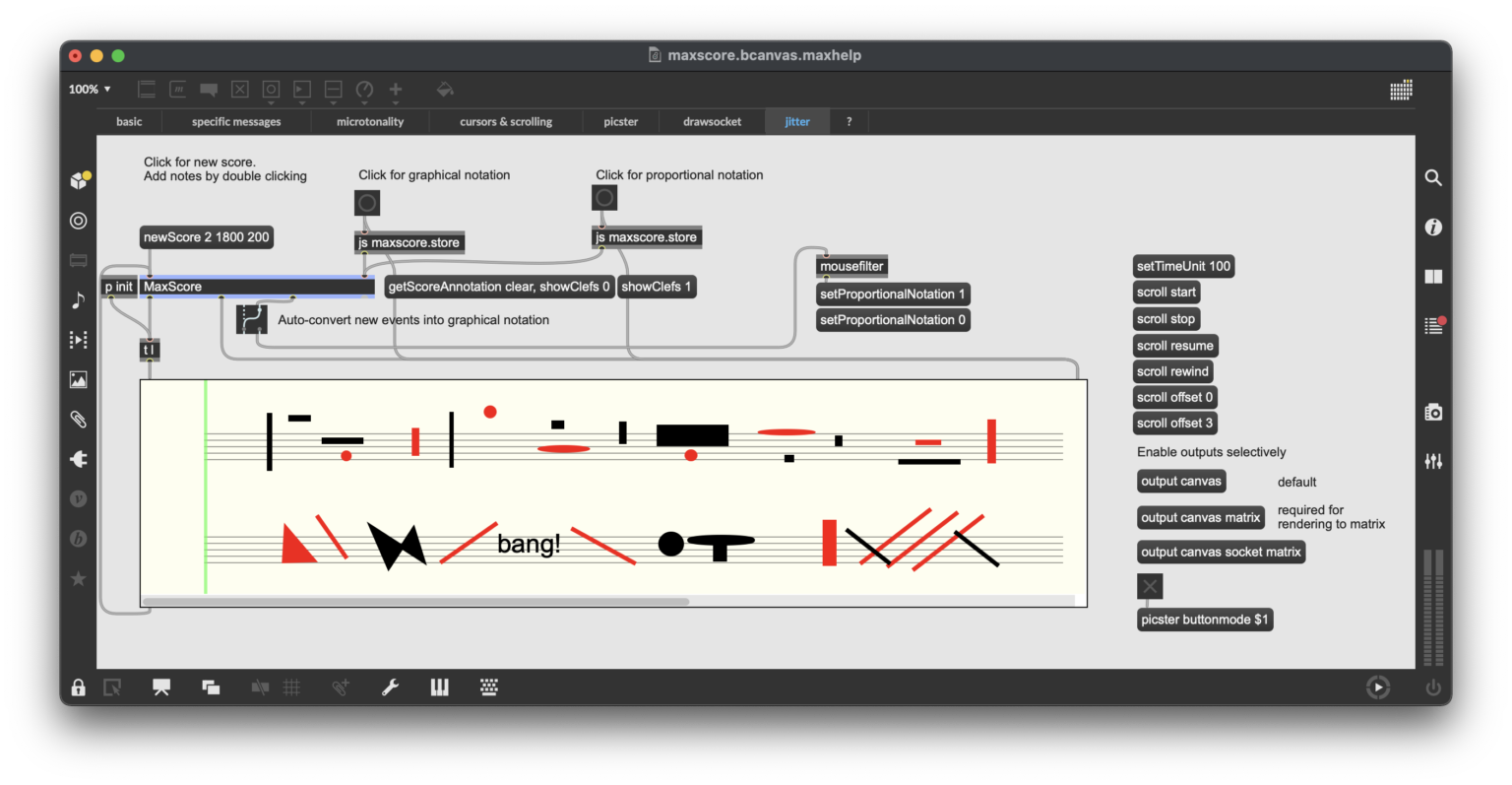The height and width of the screenshot is (785, 1512).
Task: Open the drawsocket tab
Action: click(712, 121)
